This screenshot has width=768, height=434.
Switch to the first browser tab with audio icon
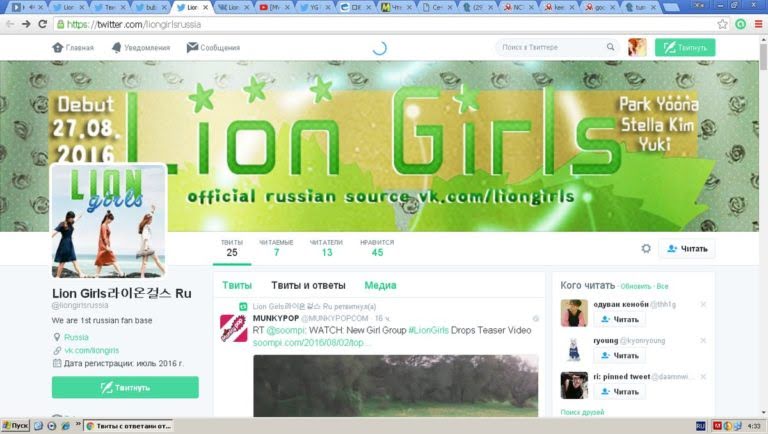pyautogui.click(x=27, y=7)
